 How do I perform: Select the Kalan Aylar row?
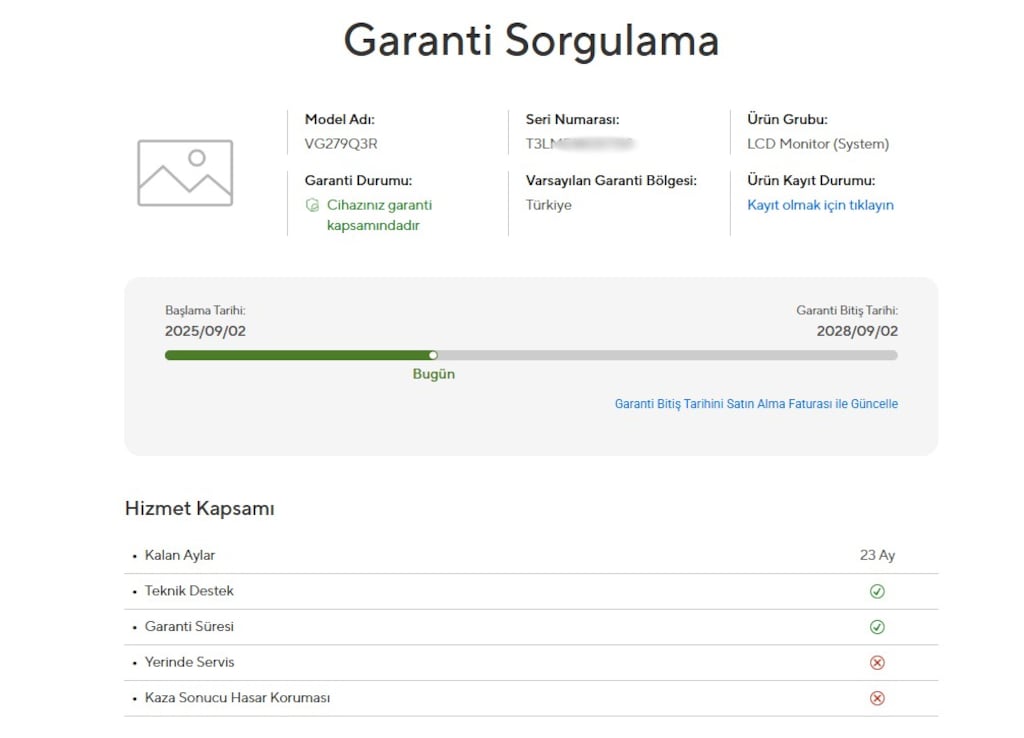pos(531,556)
